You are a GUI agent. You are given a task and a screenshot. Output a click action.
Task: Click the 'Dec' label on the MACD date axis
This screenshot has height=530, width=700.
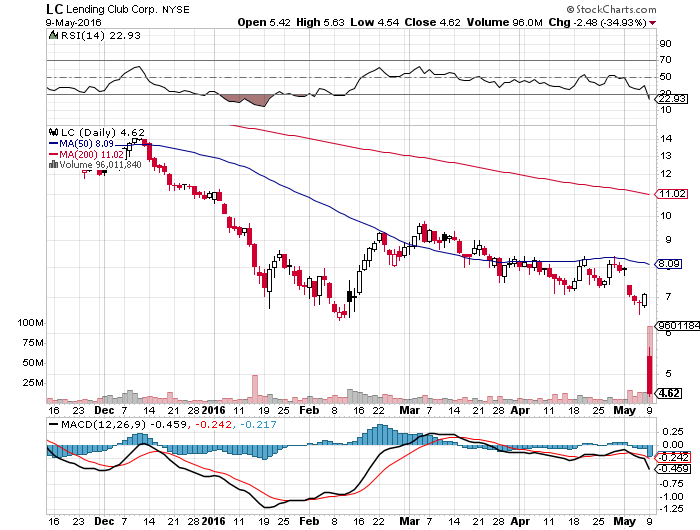tap(104, 521)
